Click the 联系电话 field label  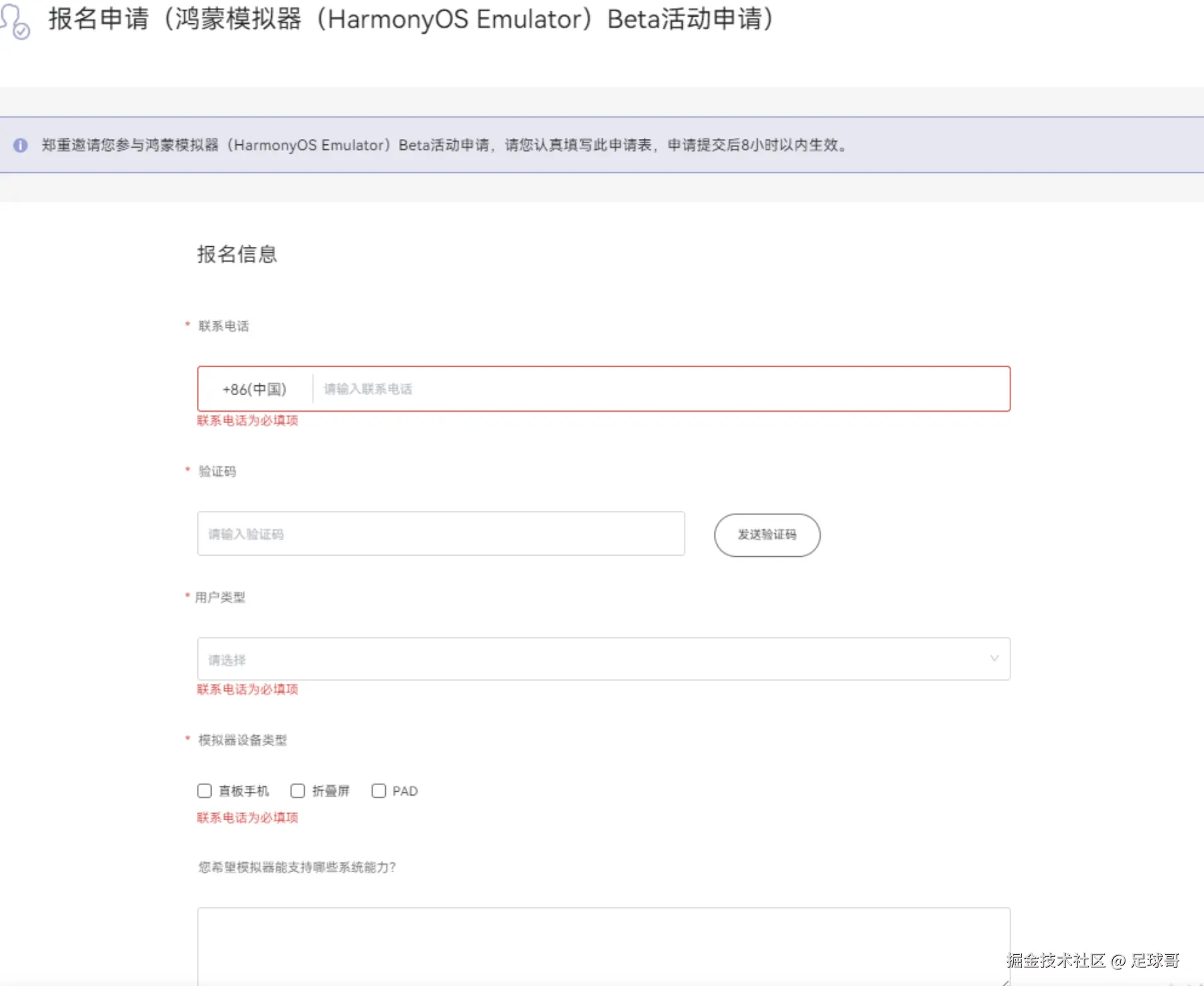(x=224, y=326)
